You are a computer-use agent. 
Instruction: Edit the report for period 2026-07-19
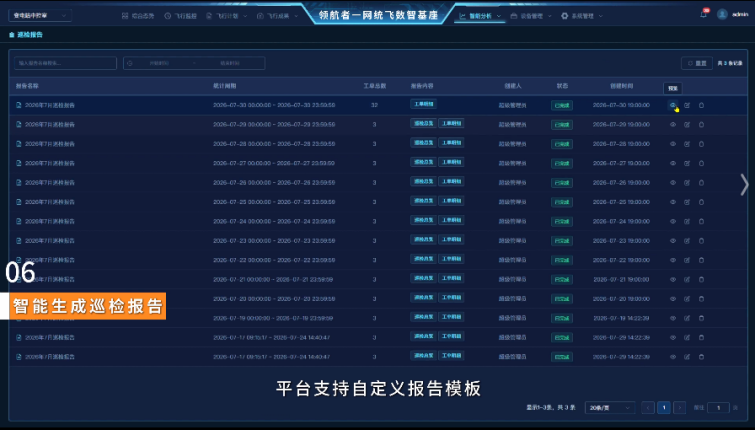(x=687, y=318)
